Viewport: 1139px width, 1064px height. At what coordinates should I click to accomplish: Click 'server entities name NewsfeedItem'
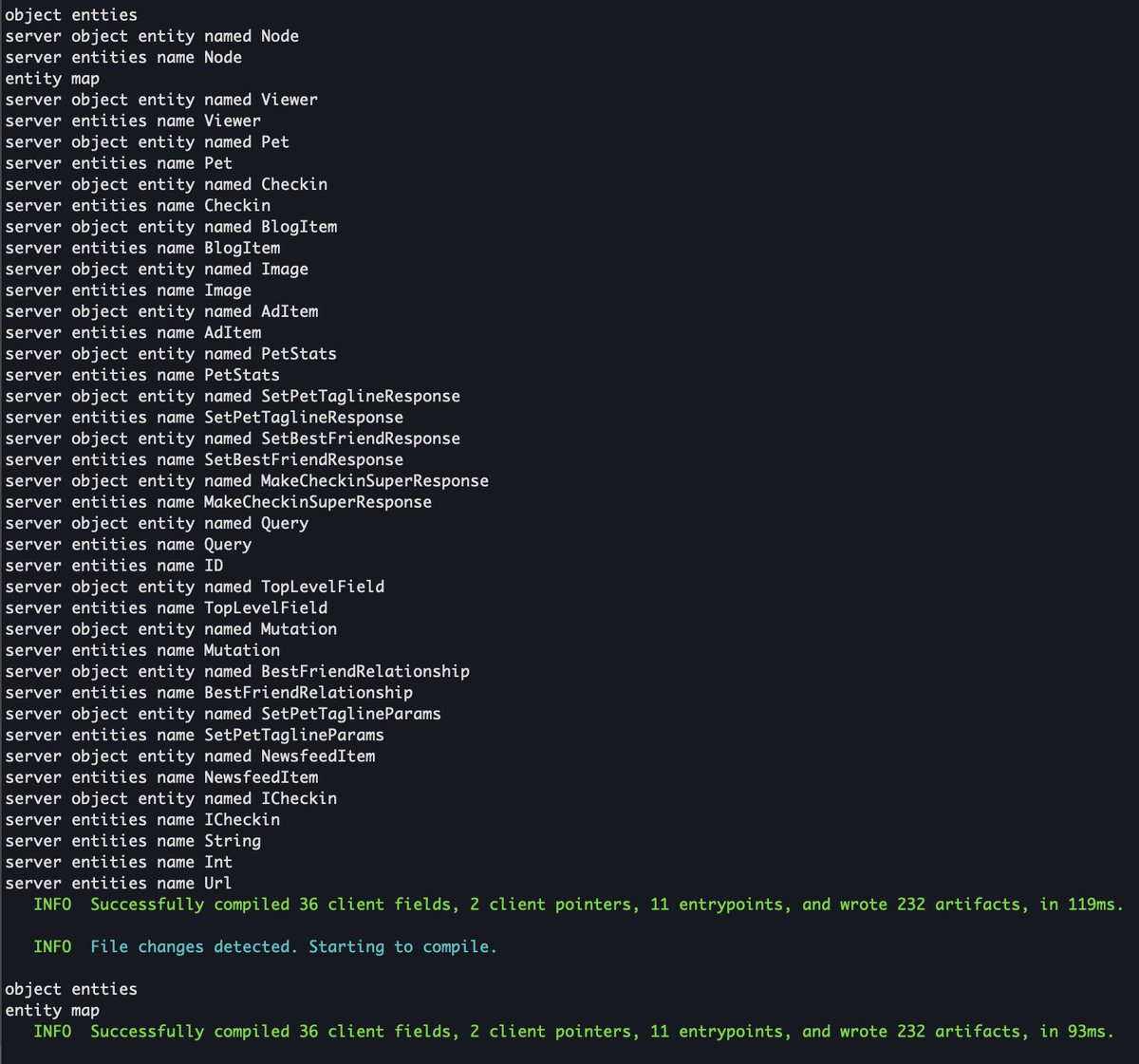[x=161, y=777]
